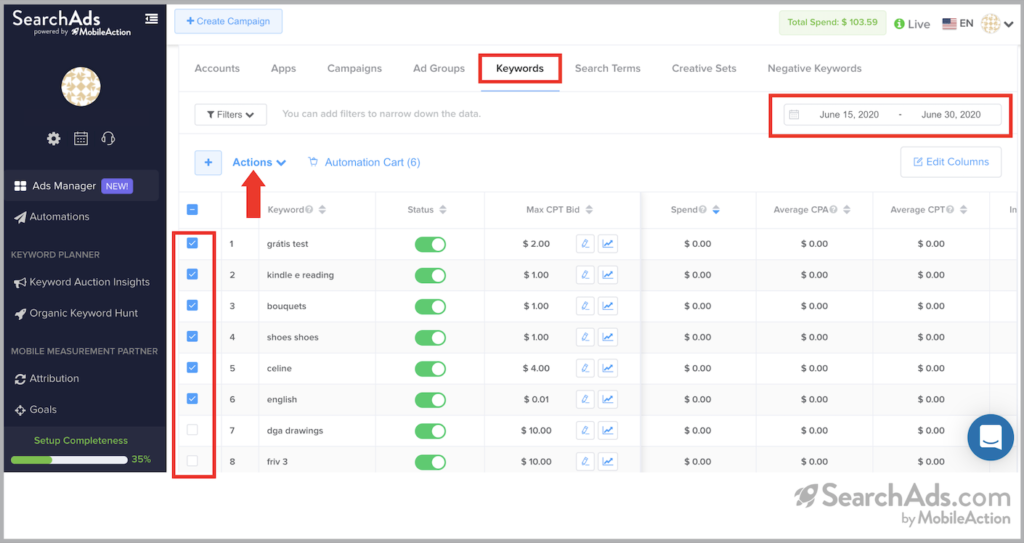Open the calendar icon in sidebar
Image resolution: width=1024 pixels, height=543 pixels.
[81, 138]
